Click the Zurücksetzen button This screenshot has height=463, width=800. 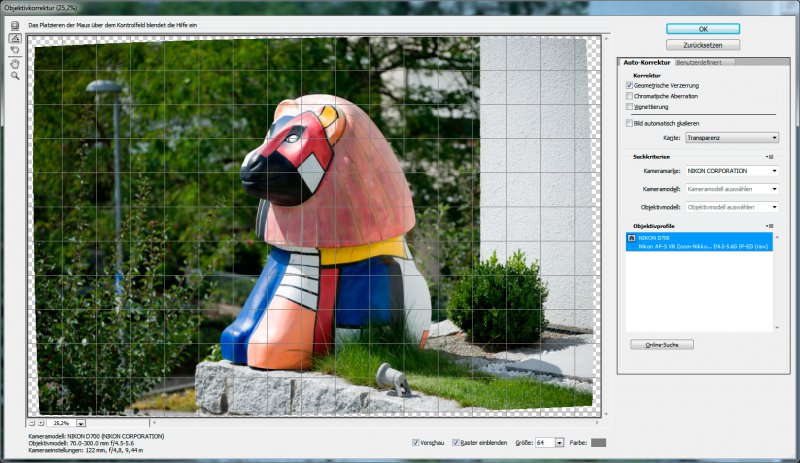click(x=703, y=45)
